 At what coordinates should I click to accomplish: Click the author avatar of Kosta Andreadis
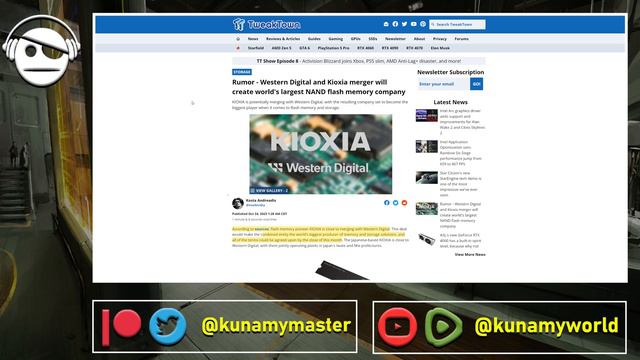[x=238, y=203]
